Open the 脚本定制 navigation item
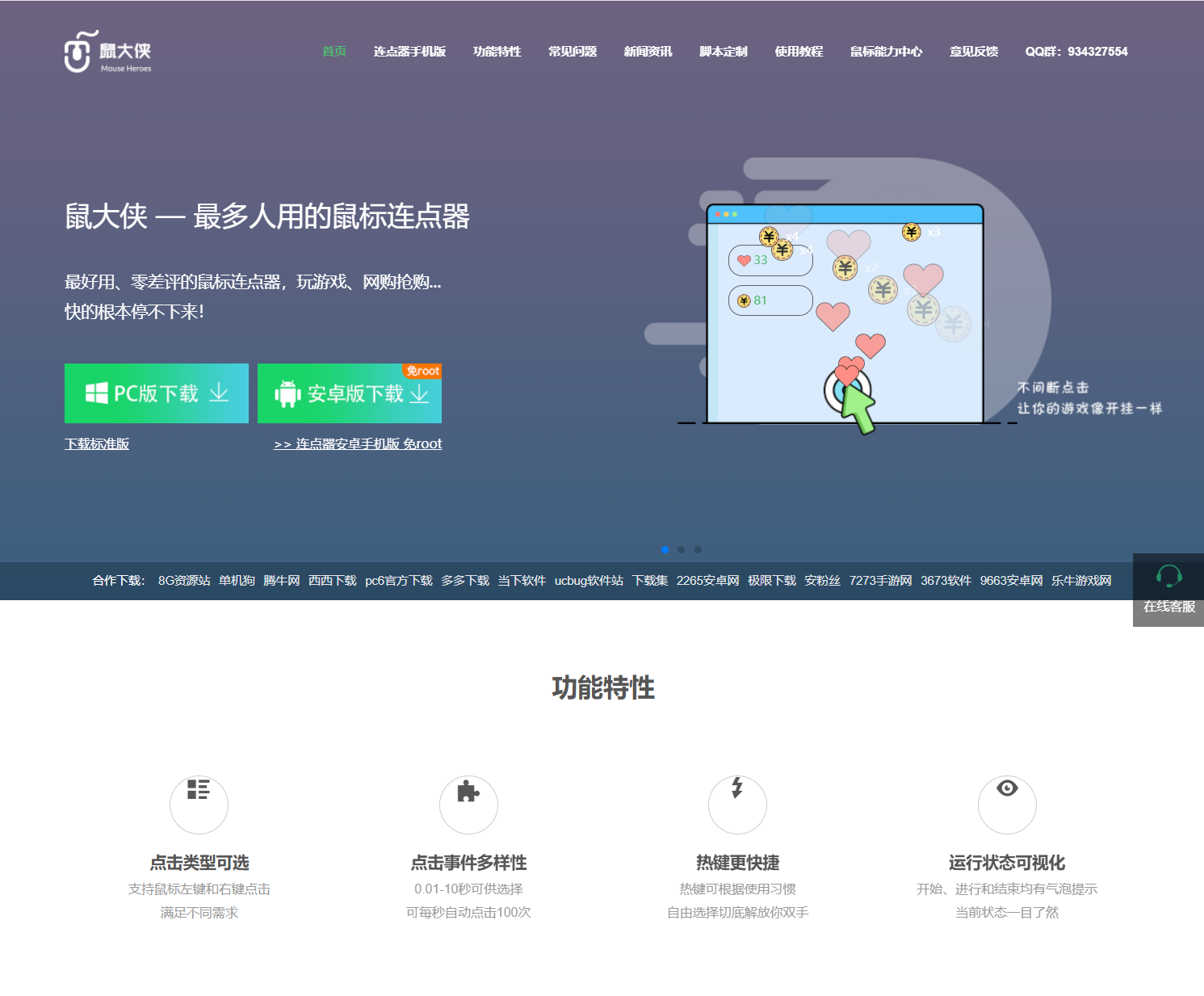Image resolution: width=1204 pixels, height=996 pixels. [x=724, y=52]
